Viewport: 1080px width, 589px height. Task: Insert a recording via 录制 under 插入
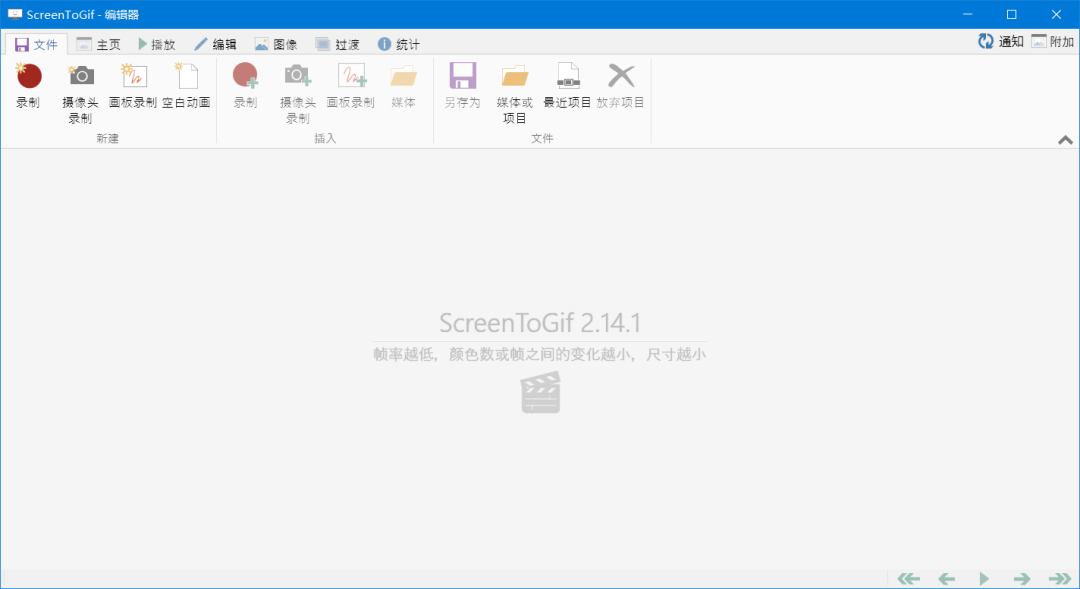pos(245,77)
